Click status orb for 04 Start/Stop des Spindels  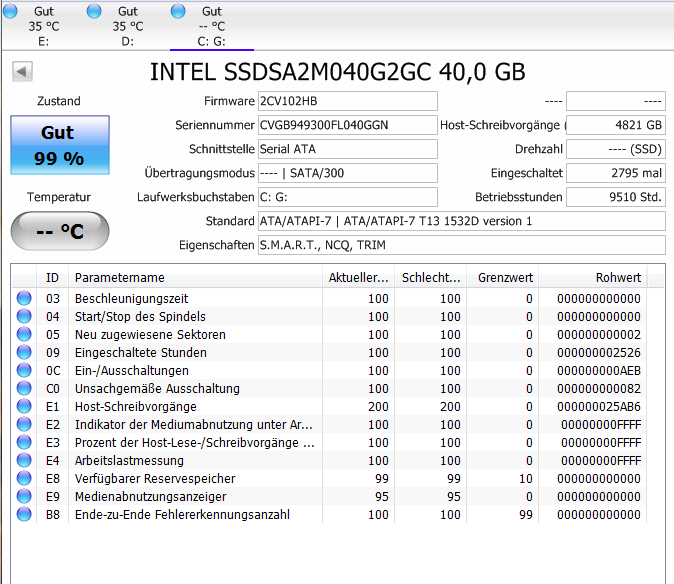(24, 316)
